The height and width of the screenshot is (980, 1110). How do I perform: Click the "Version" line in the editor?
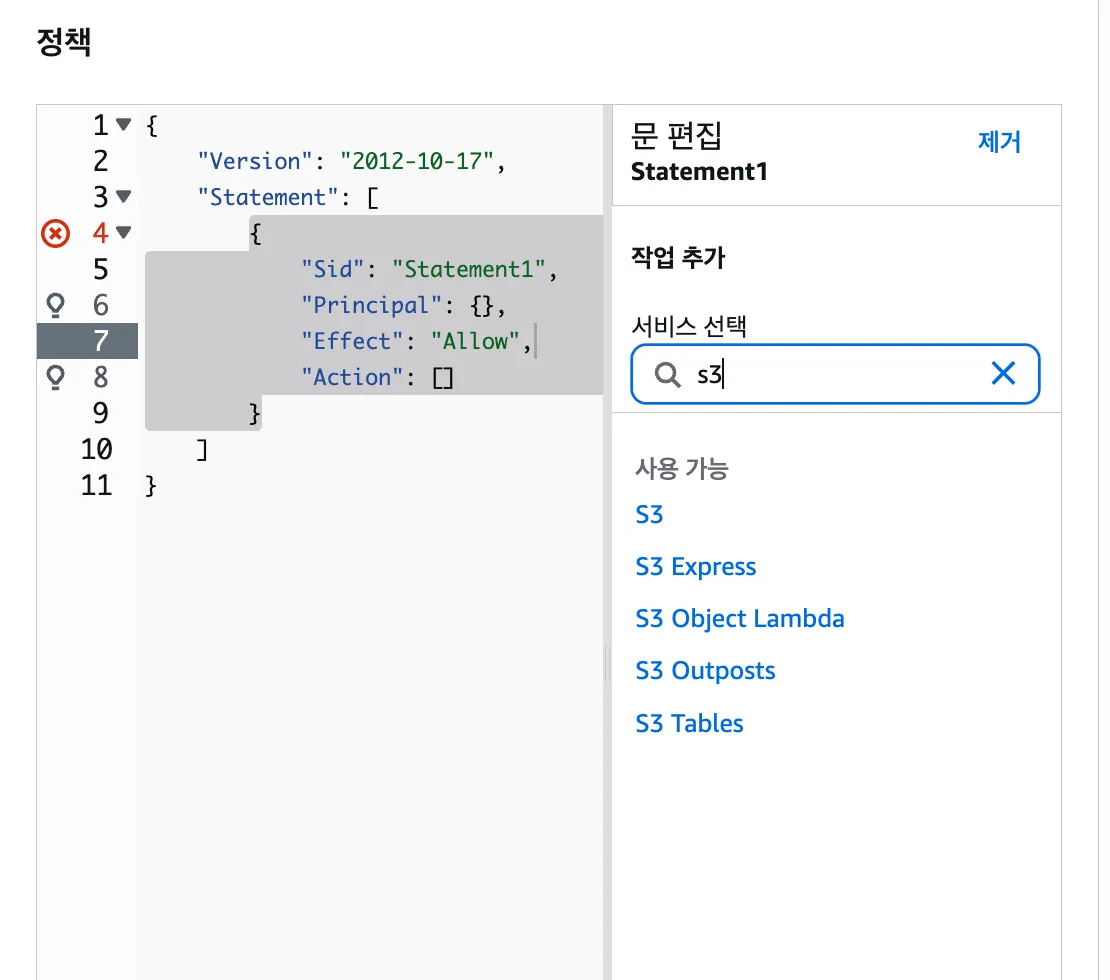coord(351,161)
